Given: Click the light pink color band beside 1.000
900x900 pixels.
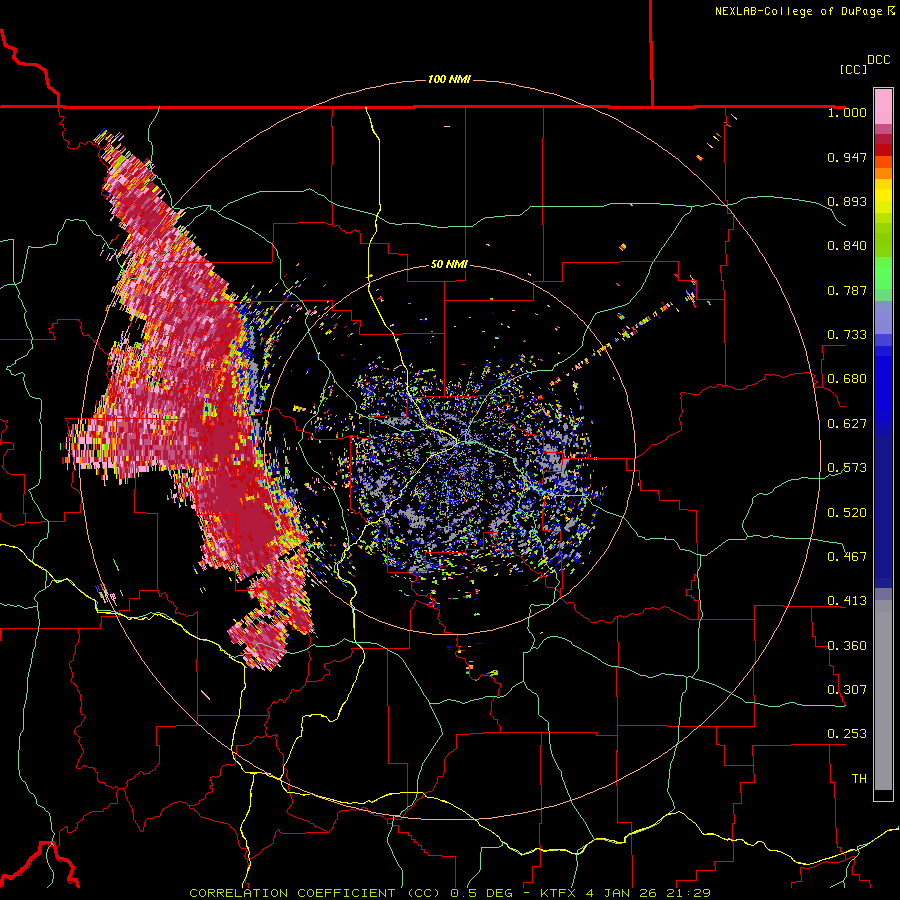Looking at the screenshot, I should click(883, 107).
